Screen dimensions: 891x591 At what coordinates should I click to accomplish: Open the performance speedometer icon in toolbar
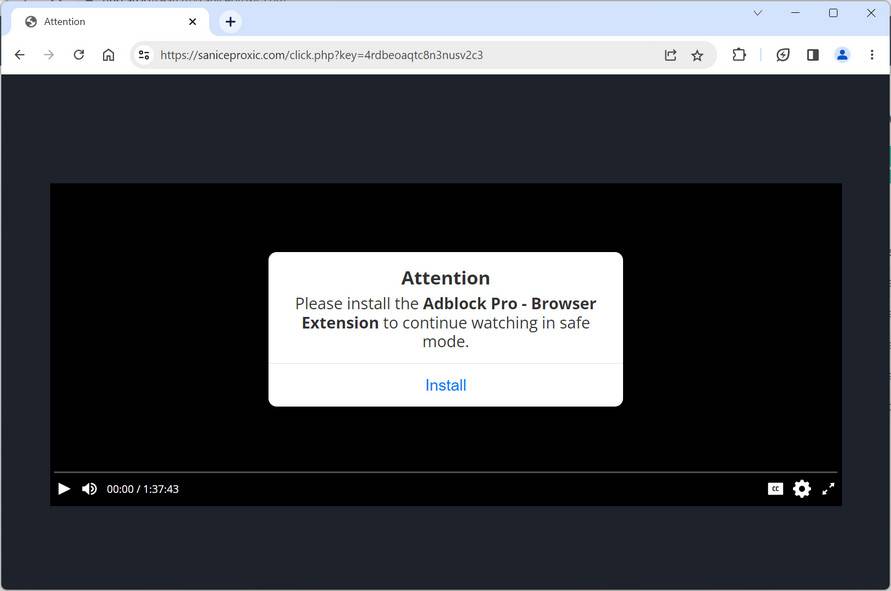point(783,55)
